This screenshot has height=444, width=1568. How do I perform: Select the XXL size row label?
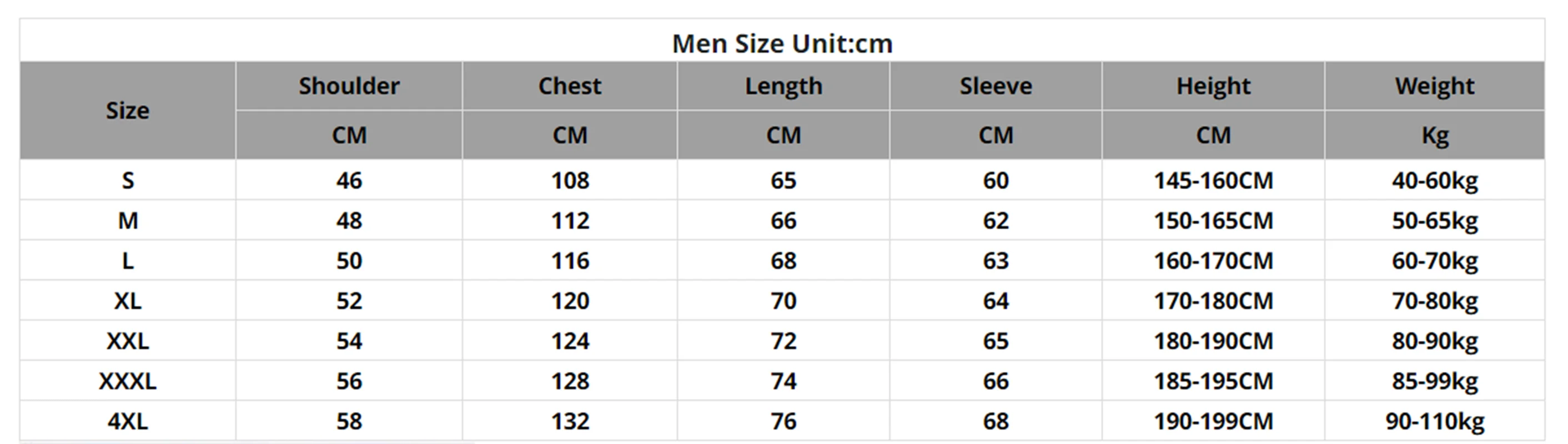(x=127, y=341)
